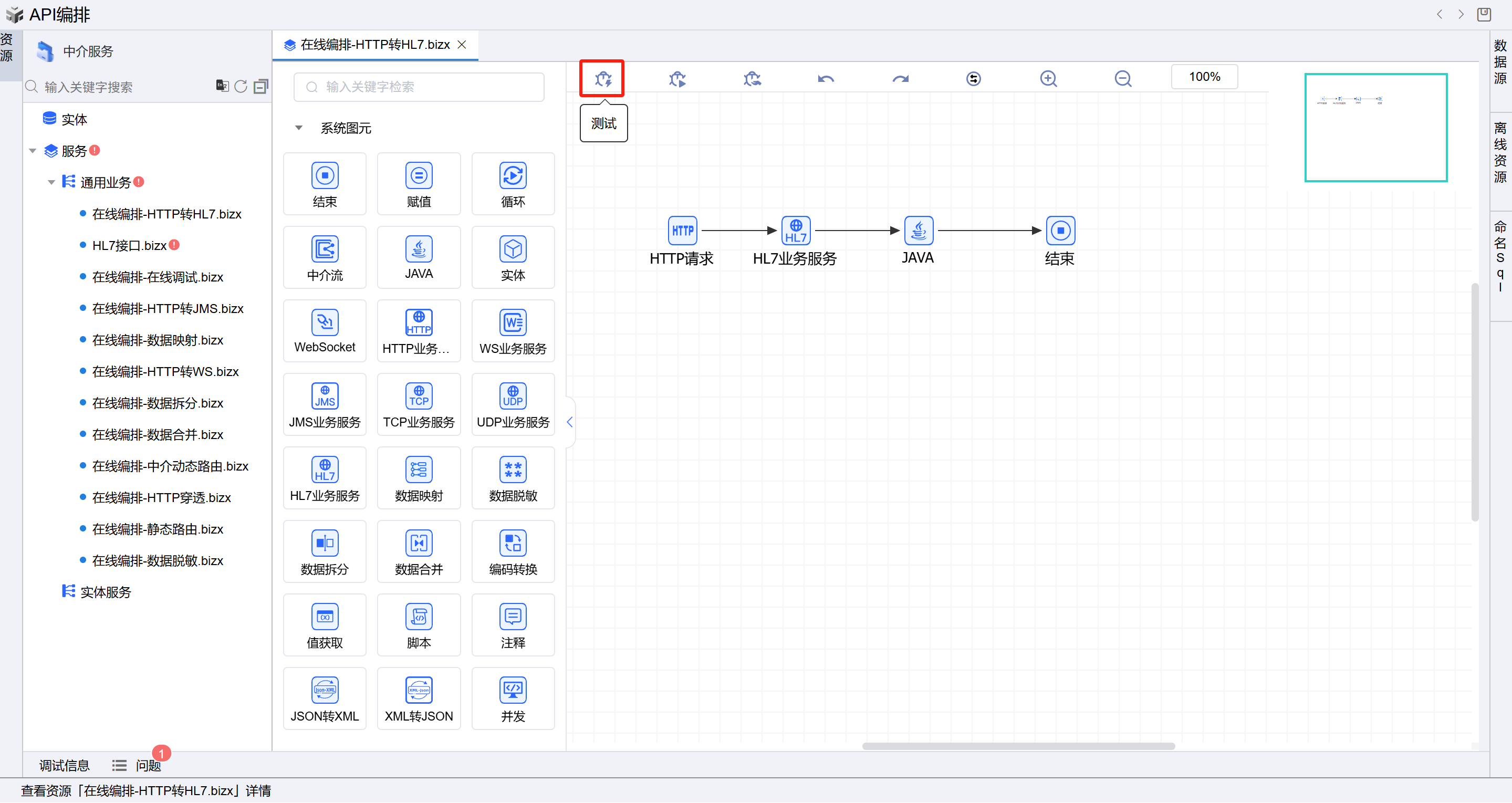Collapse the 通用业务 tree node
1512x803 pixels.
tap(51, 183)
